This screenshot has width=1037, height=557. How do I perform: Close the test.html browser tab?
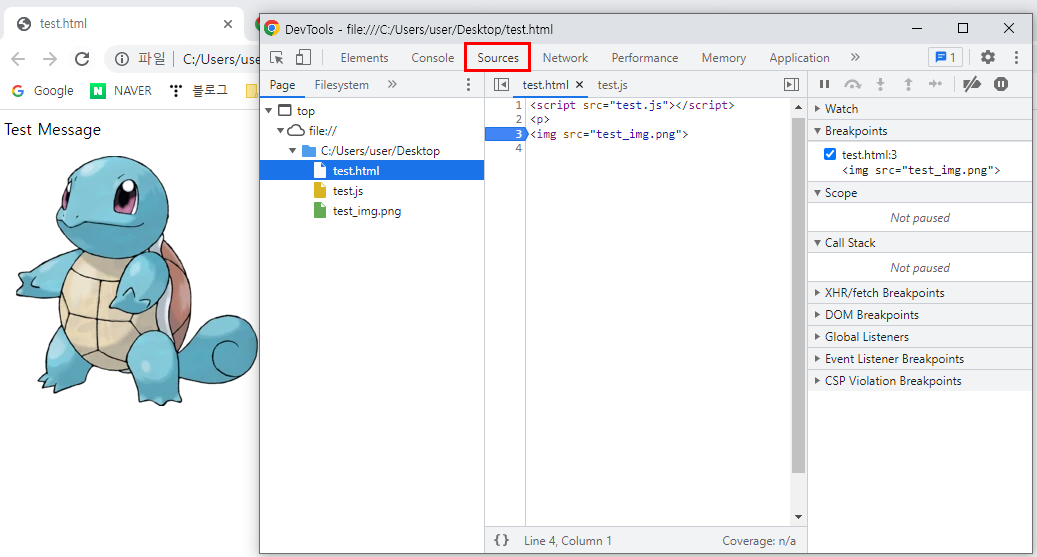(x=228, y=24)
